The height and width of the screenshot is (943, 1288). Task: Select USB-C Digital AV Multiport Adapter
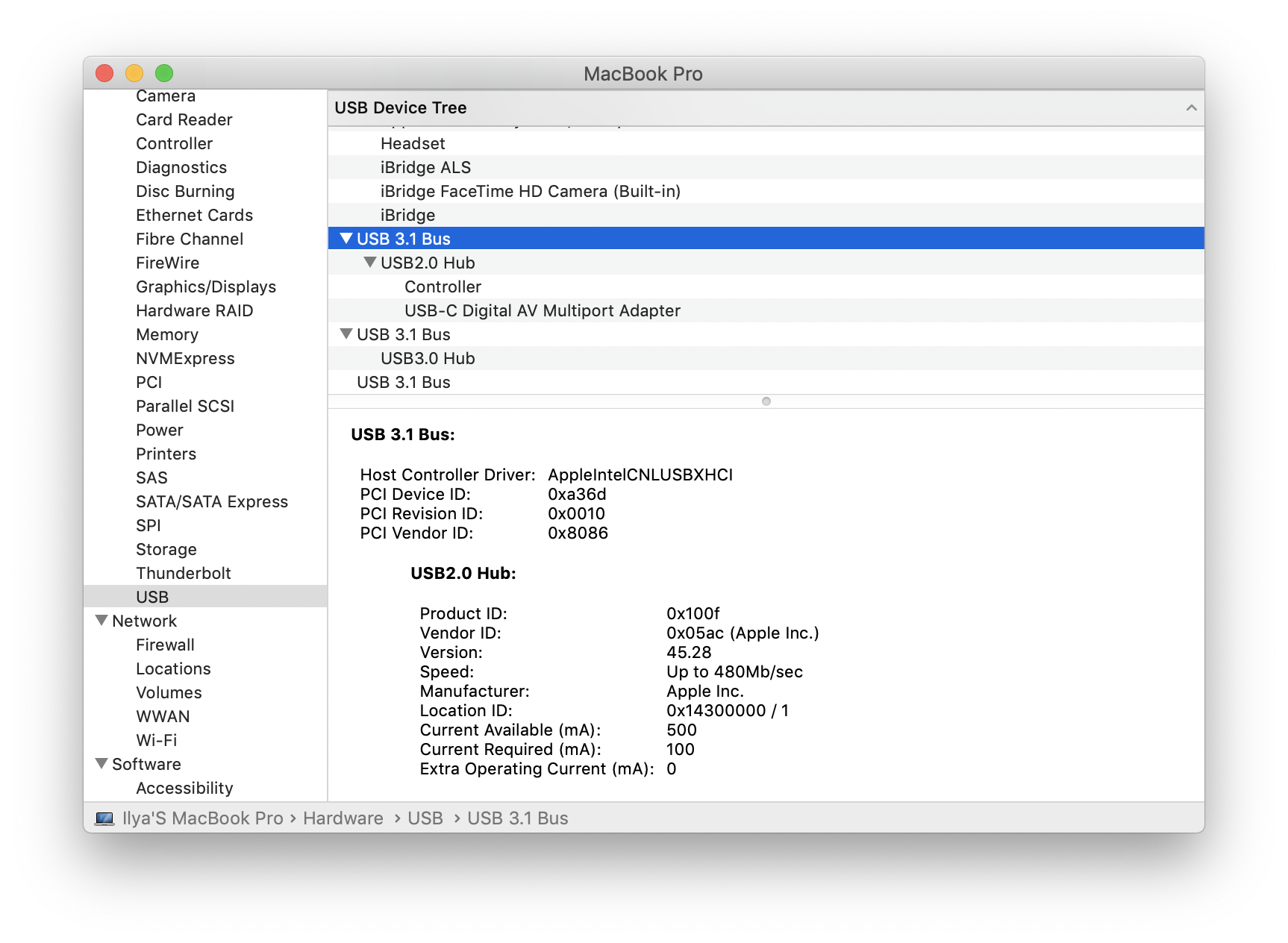point(766,310)
